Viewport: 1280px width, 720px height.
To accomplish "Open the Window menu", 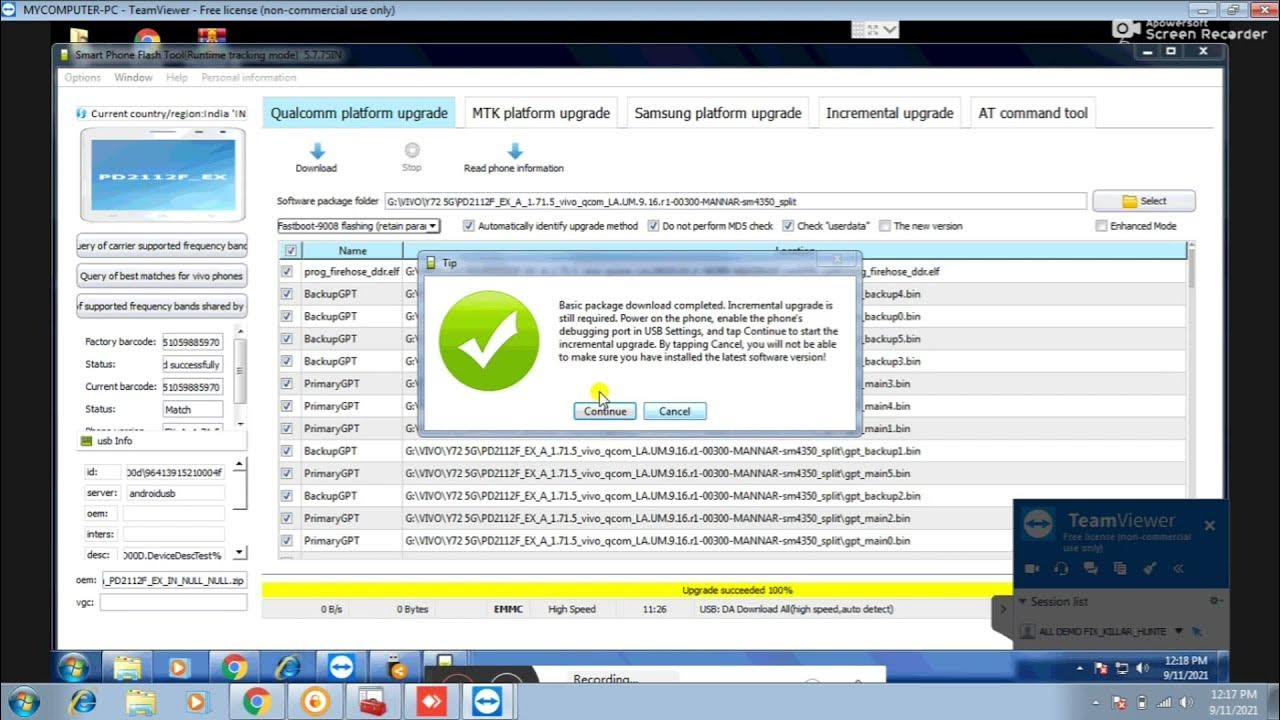I will tap(133, 77).
